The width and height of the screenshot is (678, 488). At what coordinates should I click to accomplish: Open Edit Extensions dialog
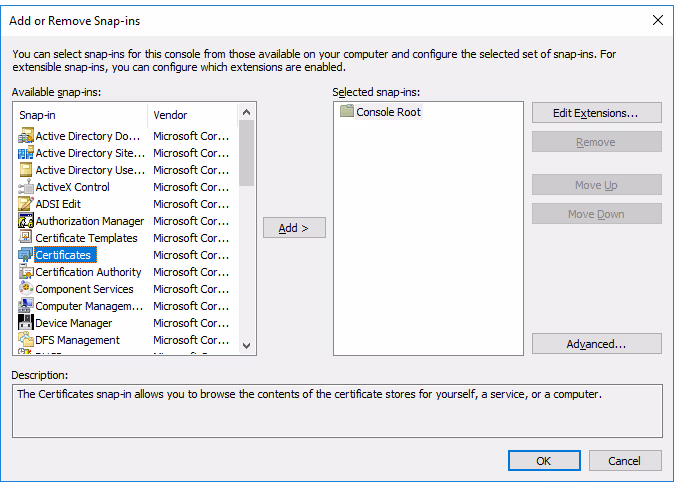pyautogui.click(x=596, y=113)
